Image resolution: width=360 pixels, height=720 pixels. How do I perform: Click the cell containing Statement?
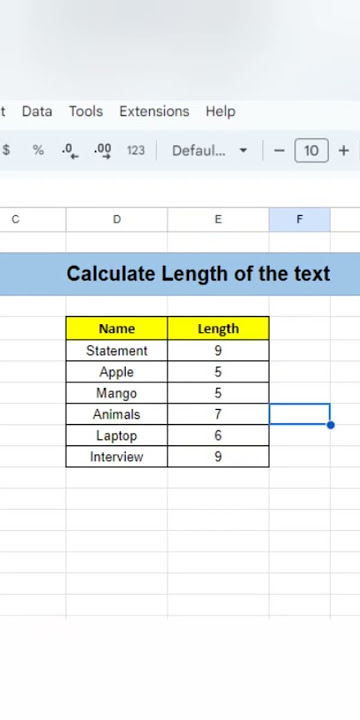point(117,351)
